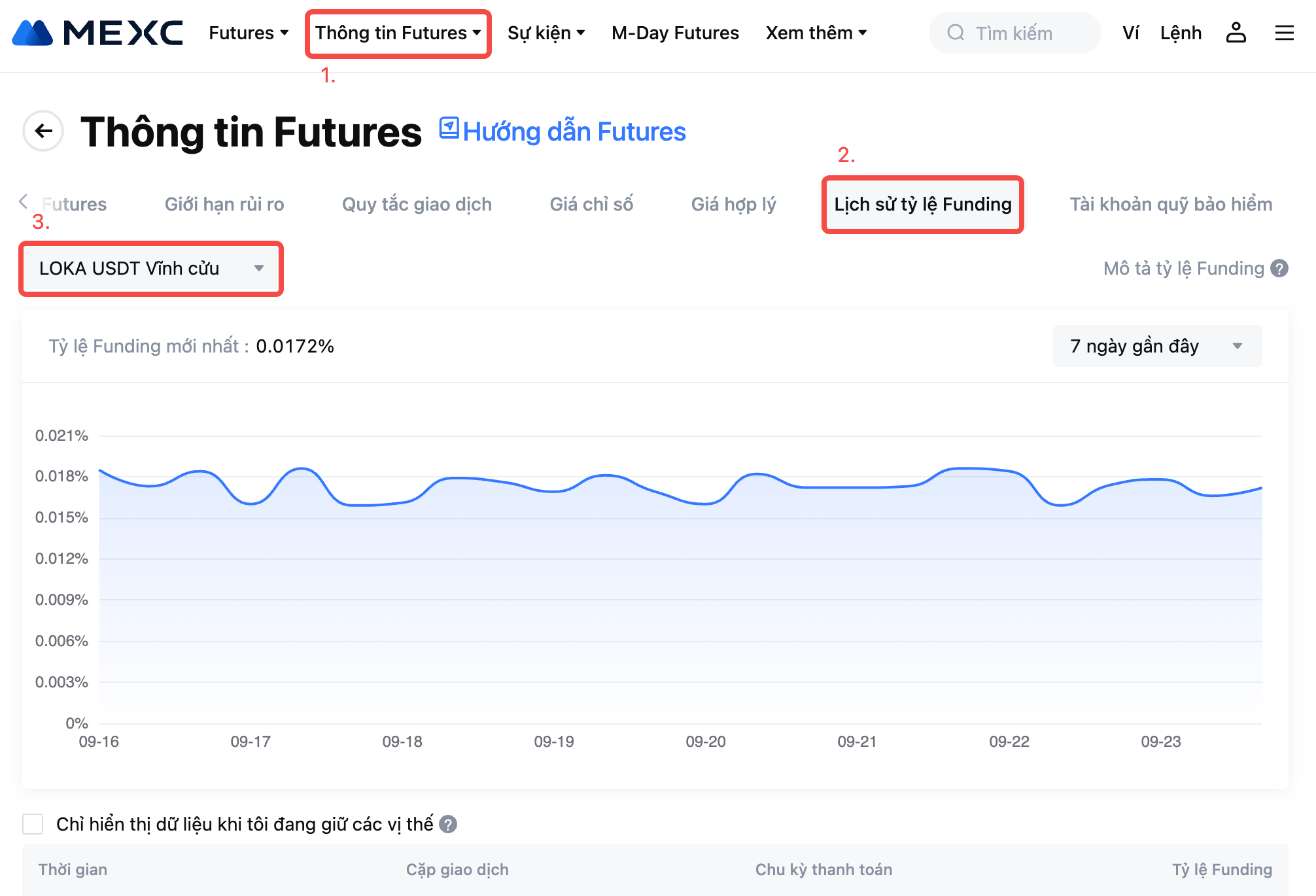This screenshot has height=896, width=1316.
Task: Go to M-Day Futures page
Action: (x=675, y=33)
